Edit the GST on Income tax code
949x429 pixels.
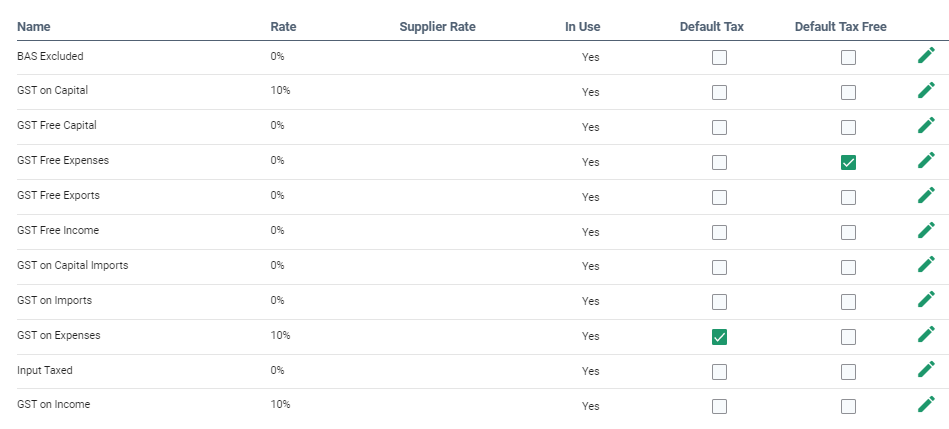tap(926, 405)
